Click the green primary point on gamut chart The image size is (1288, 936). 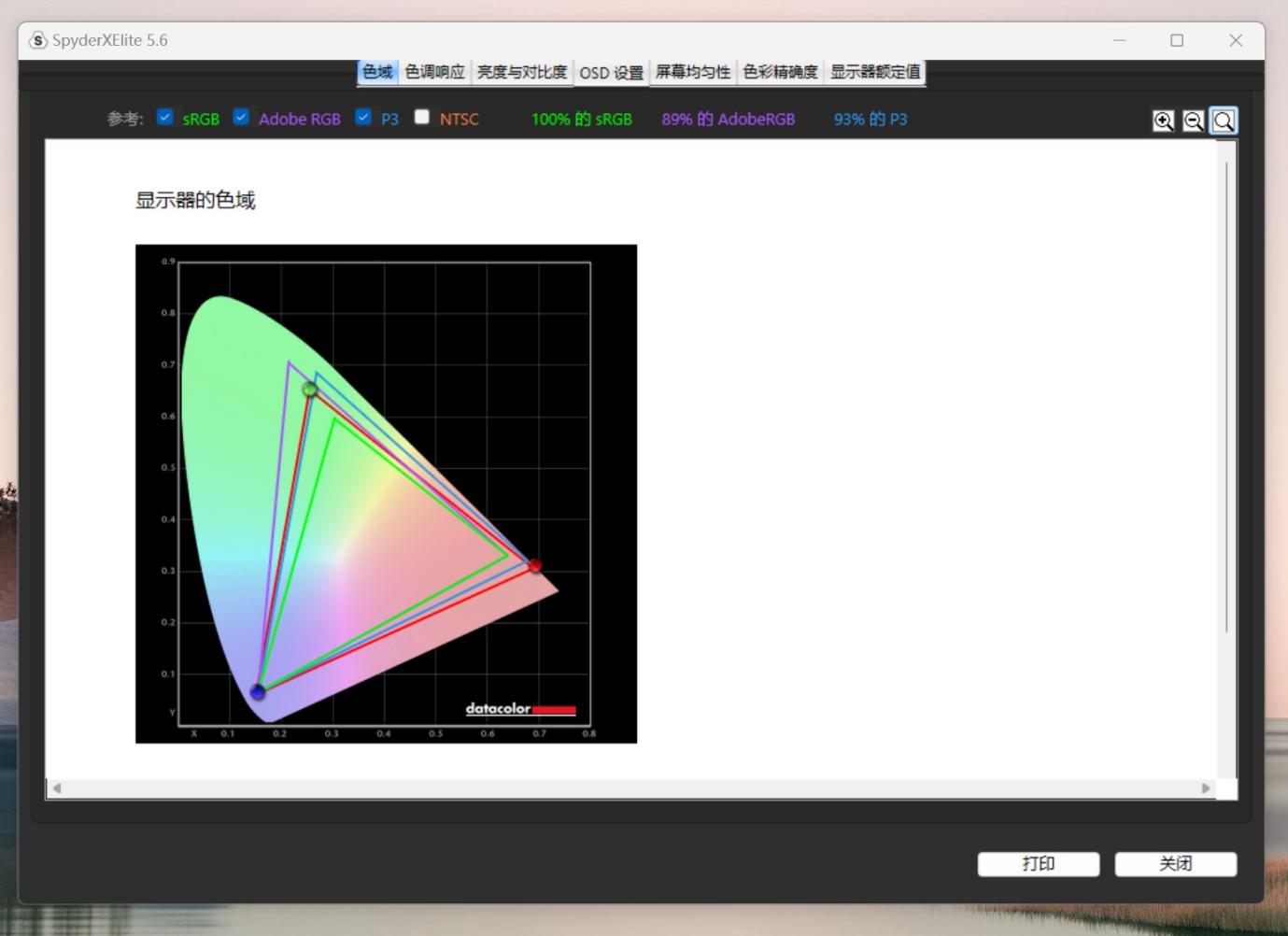coord(310,389)
